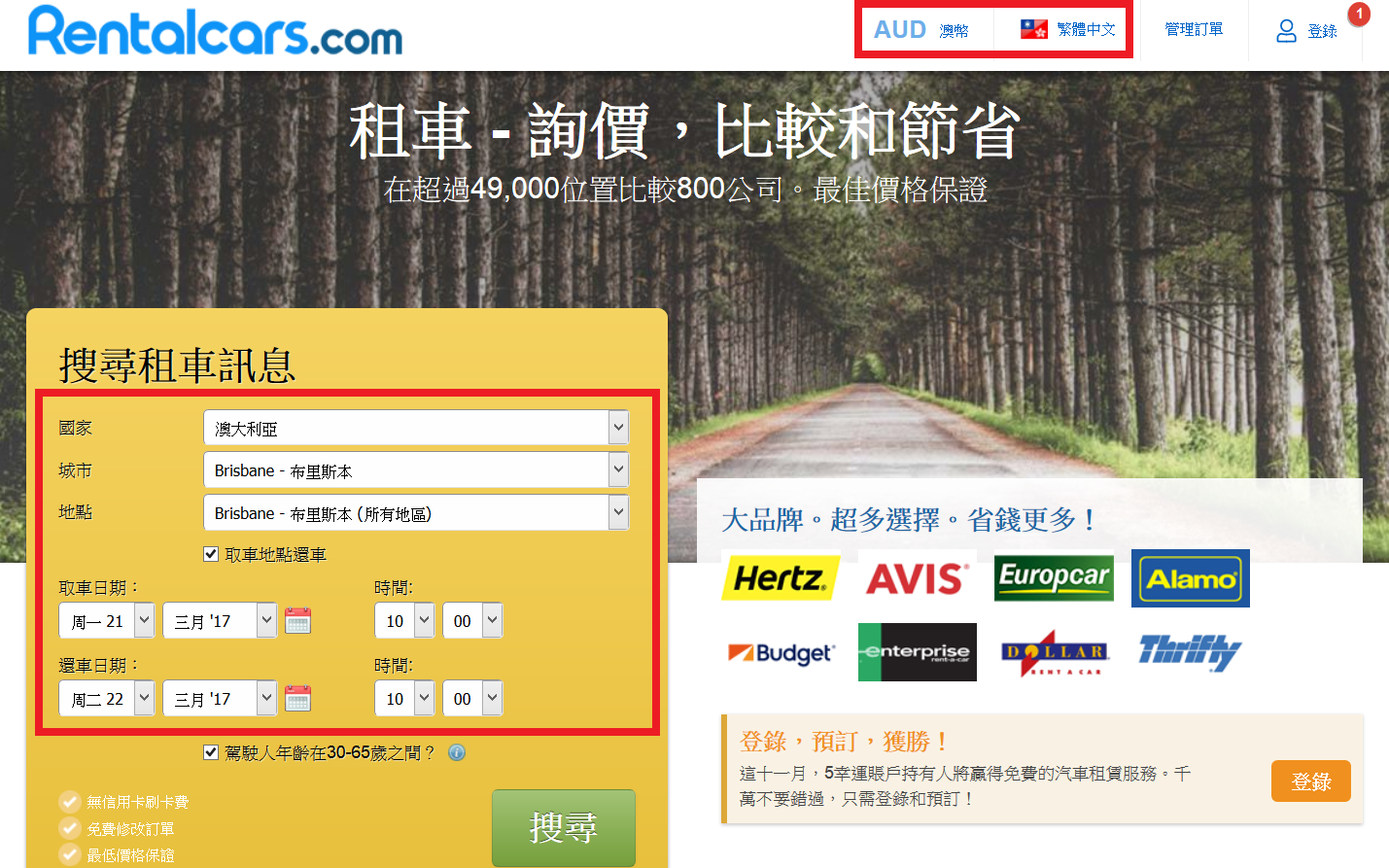Open the pickup date calendar icon
Viewport: 1389px width, 868px height.
click(x=297, y=620)
